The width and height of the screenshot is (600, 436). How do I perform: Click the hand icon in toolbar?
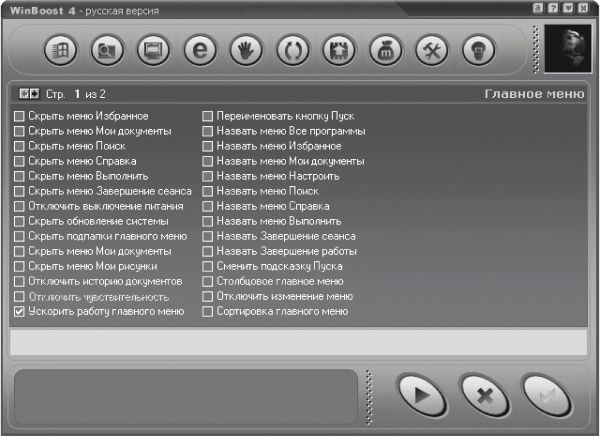pyautogui.click(x=246, y=48)
